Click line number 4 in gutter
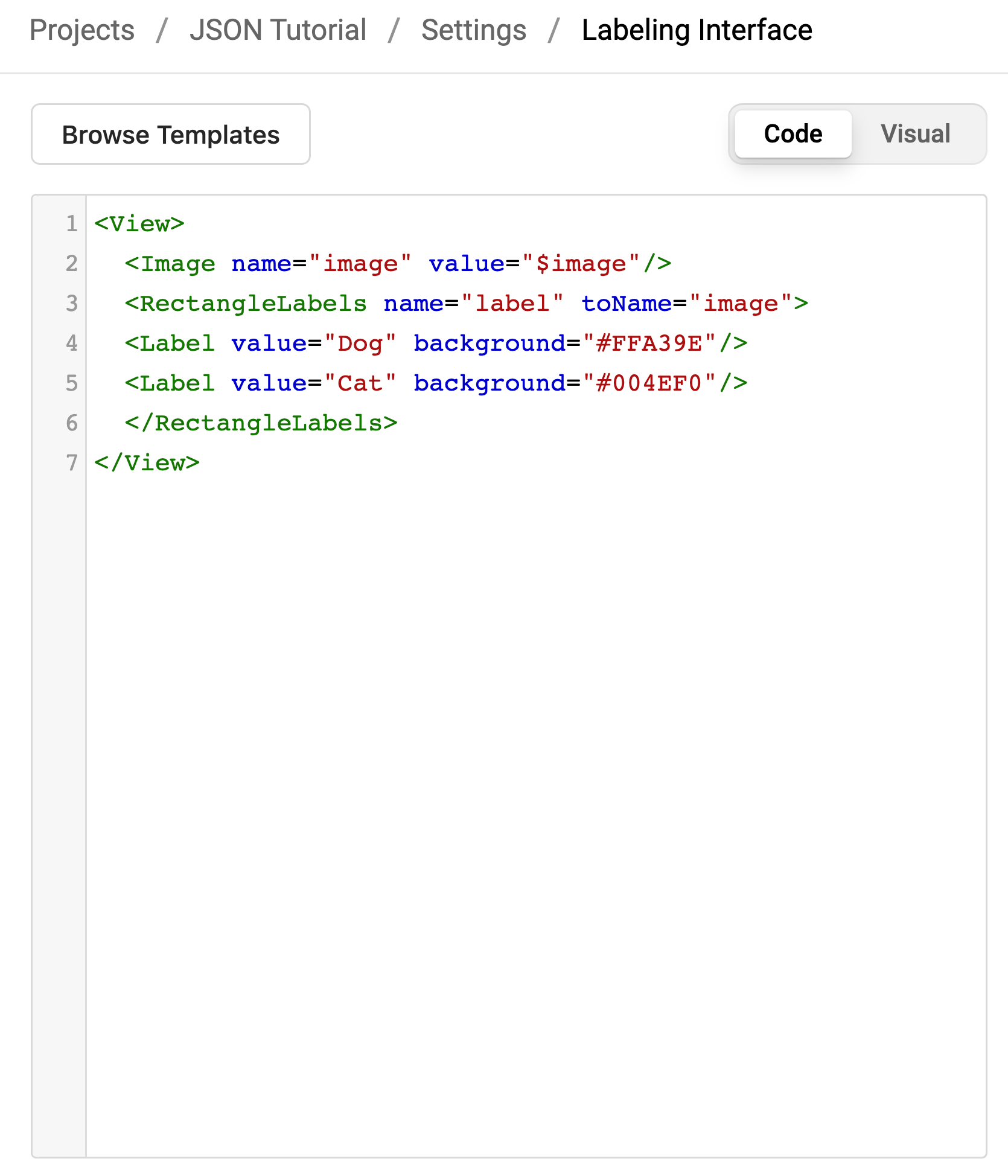The width and height of the screenshot is (1008, 1176). click(71, 344)
